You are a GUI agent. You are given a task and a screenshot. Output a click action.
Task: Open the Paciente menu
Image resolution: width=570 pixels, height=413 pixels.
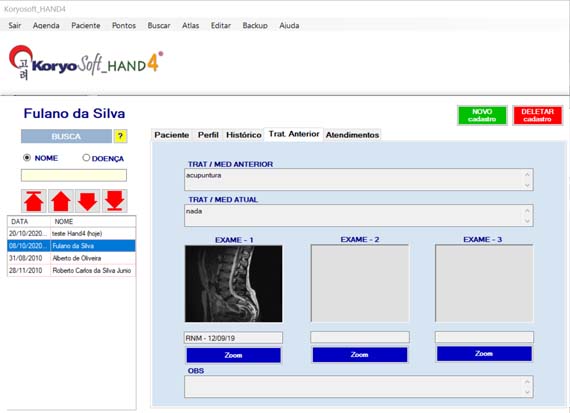point(86,25)
